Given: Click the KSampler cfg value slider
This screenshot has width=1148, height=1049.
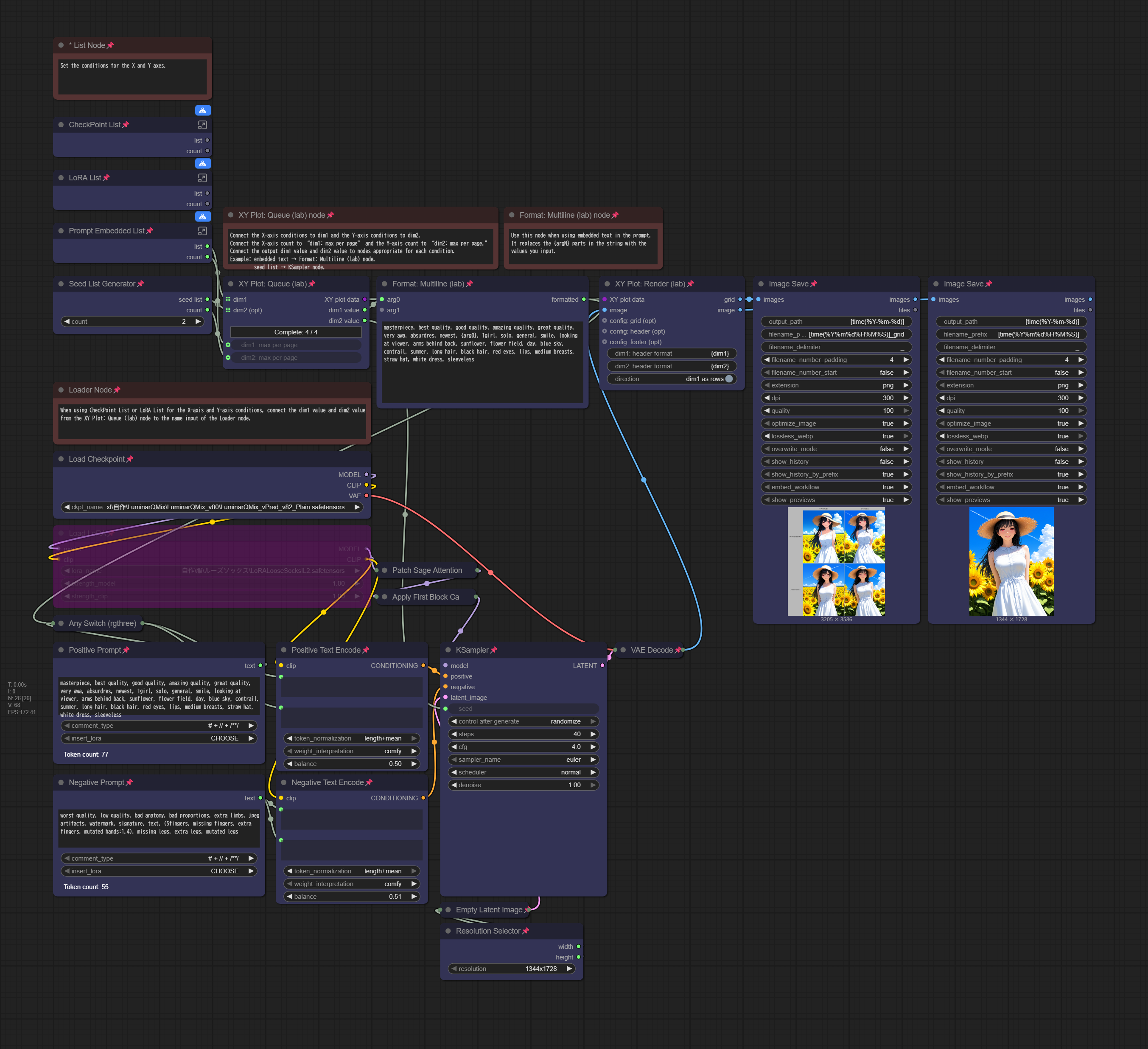Looking at the screenshot, I should point(524,746).
